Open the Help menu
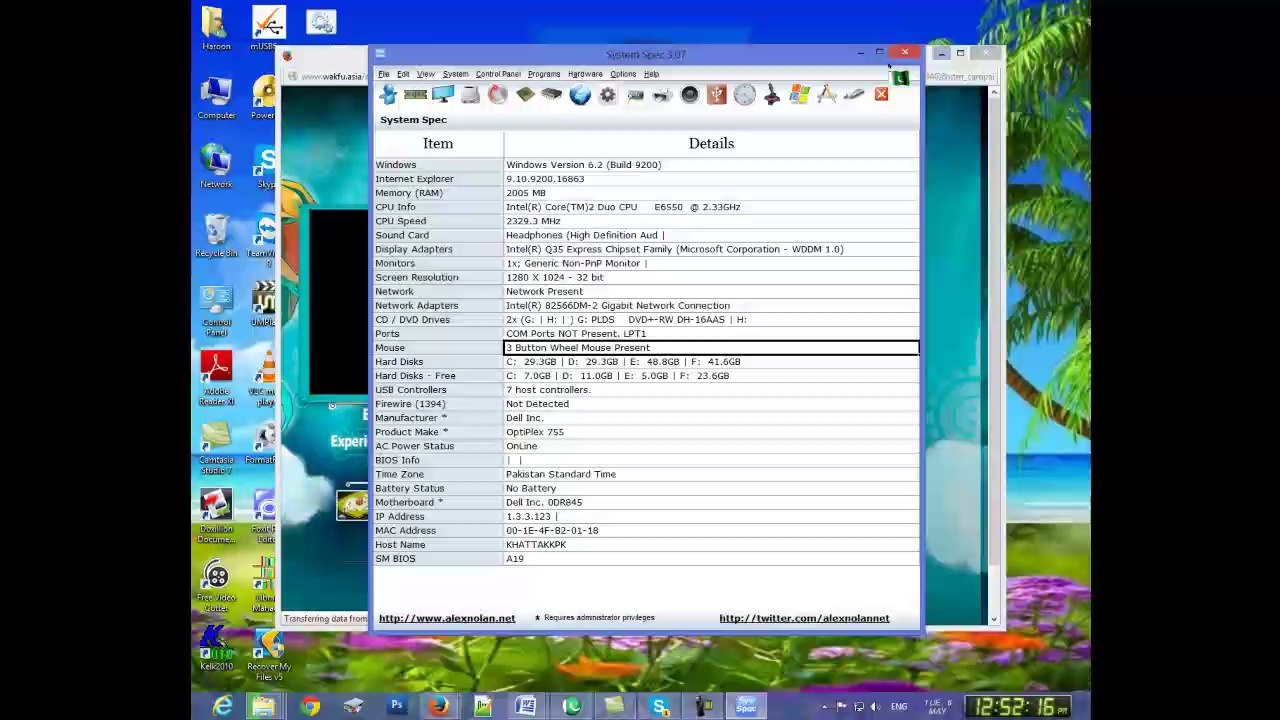The width and height of the screenshot is (1280, 720). [651, 74]
